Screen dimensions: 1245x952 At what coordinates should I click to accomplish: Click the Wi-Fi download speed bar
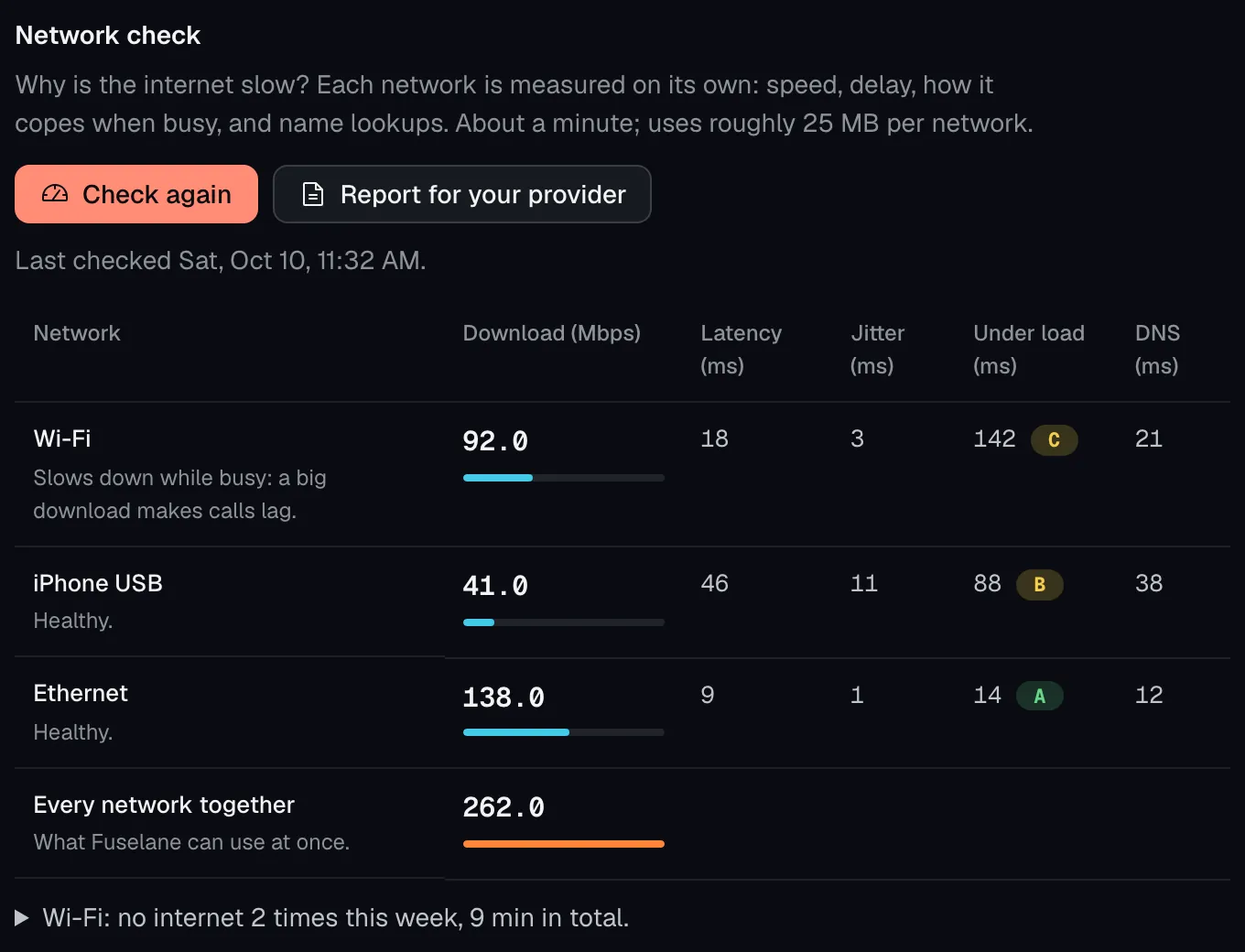(x=563, y=478)
